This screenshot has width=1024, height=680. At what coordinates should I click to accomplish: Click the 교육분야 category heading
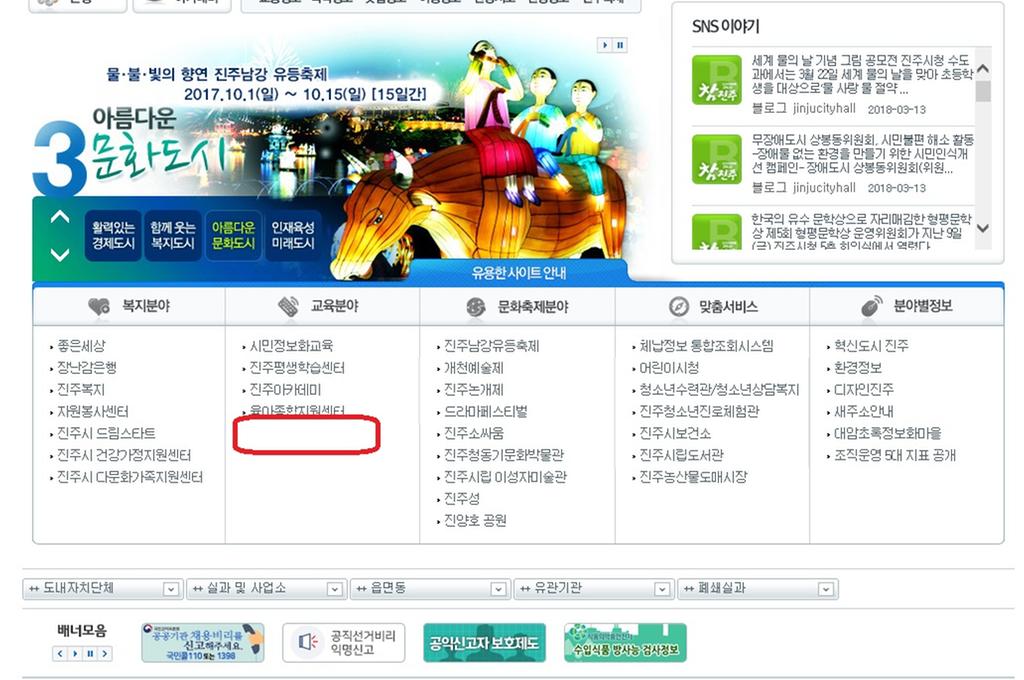click(318, 306)
